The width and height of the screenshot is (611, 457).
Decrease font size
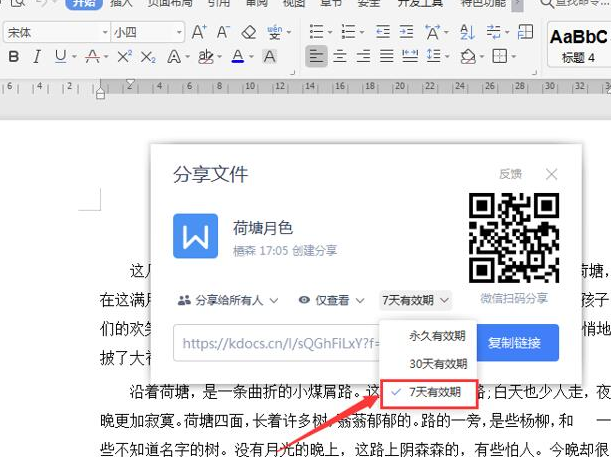(x=223, y=32)
